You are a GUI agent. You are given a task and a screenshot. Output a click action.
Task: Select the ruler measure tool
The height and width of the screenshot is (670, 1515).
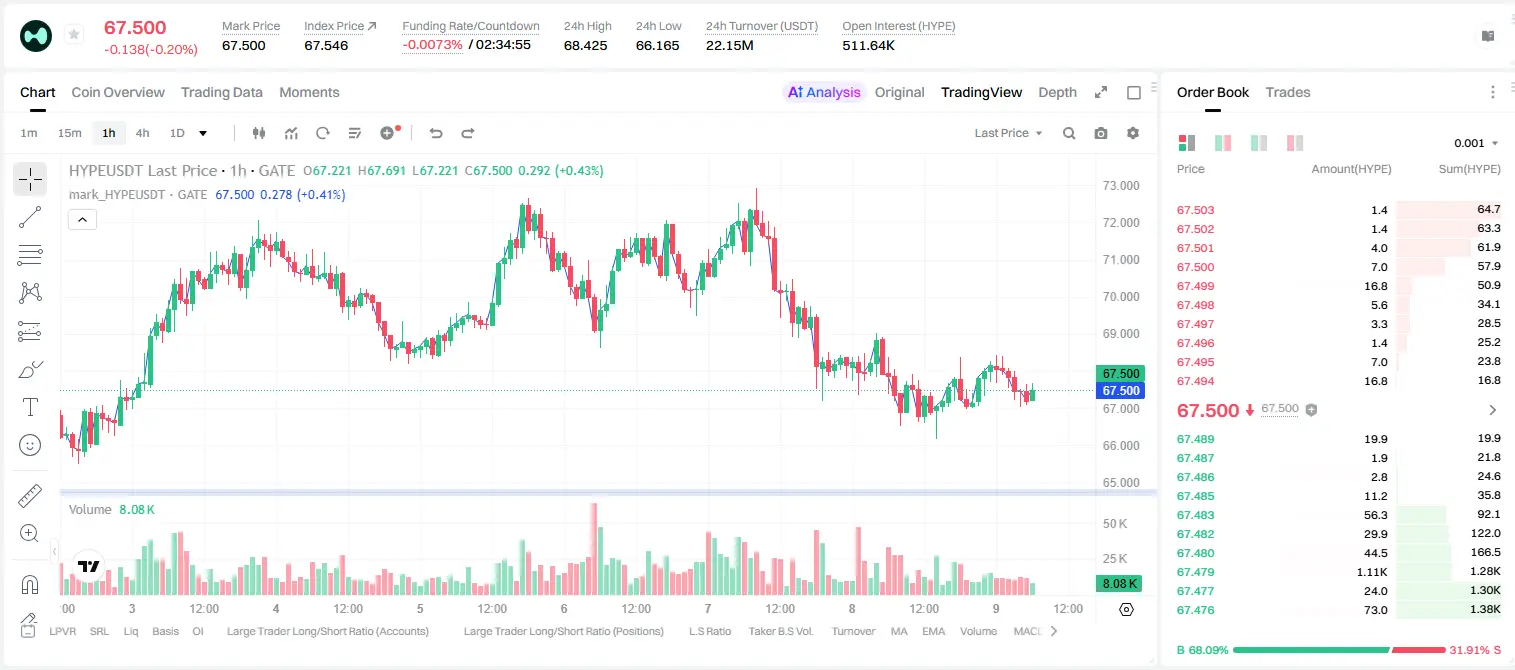click(30, 496)
